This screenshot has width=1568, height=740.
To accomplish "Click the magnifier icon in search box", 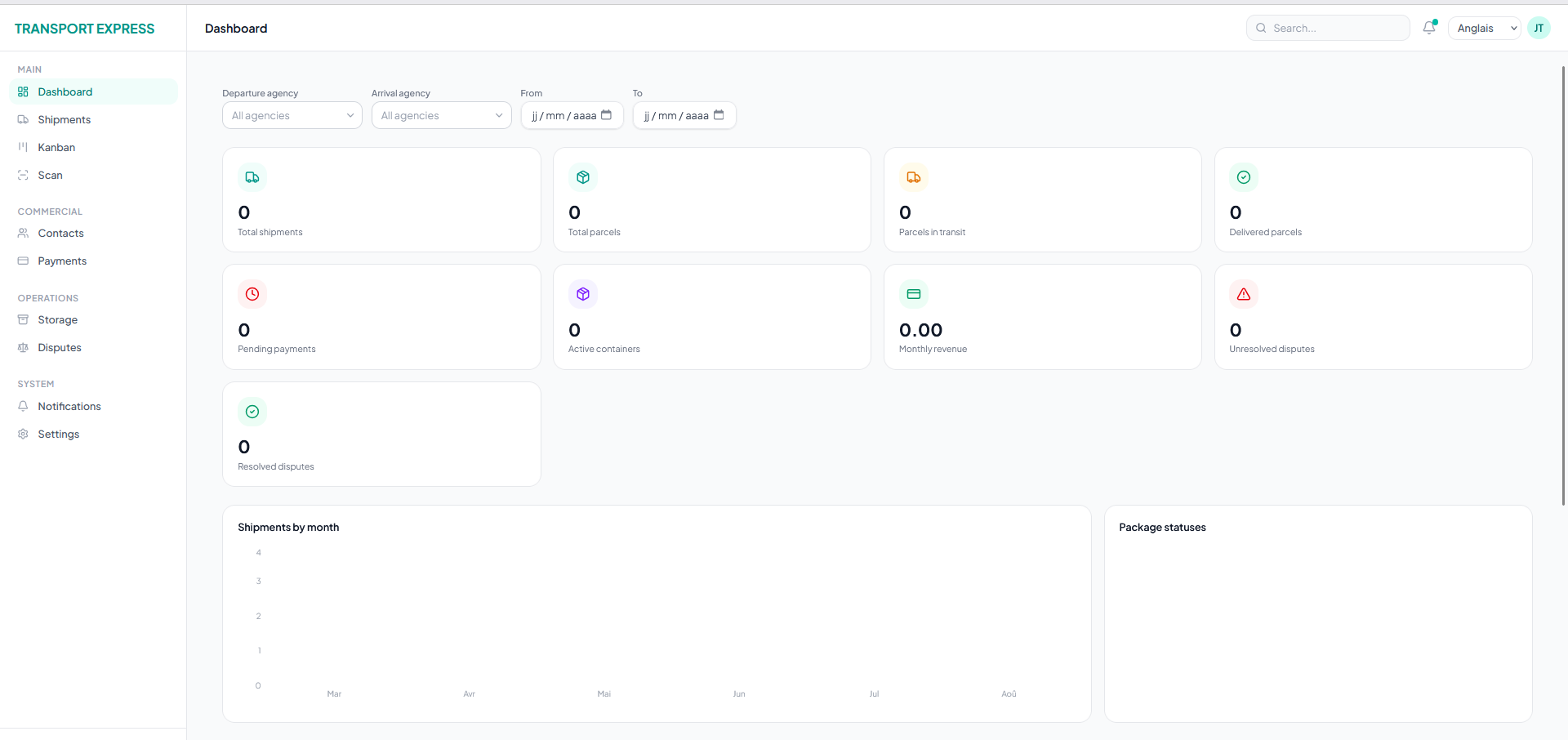I will tap(1261, 28).
